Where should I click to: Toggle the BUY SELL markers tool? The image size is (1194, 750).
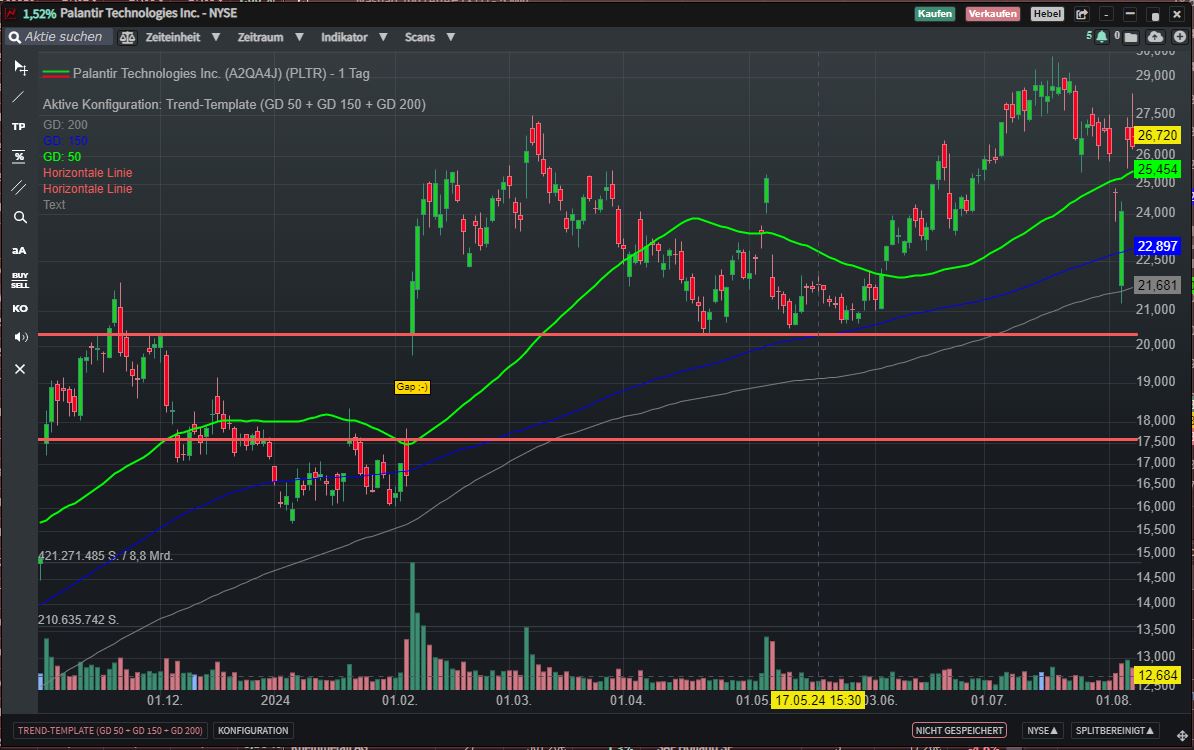[x=20, y=280]
